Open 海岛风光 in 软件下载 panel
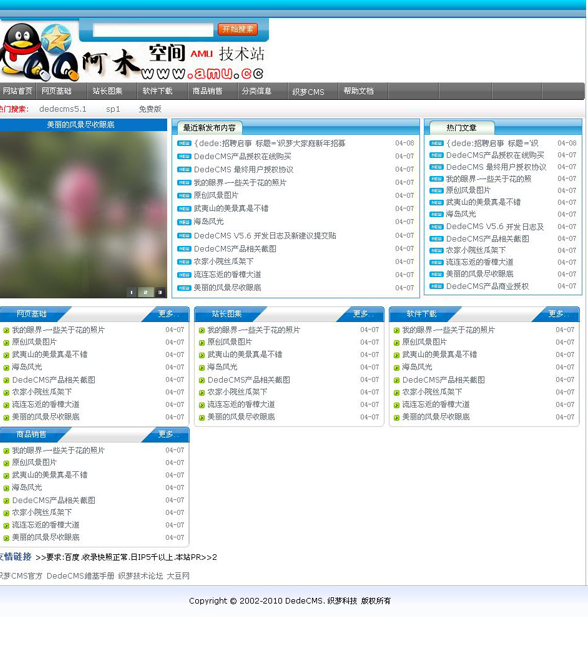The image size is (588, 651). click(x=417, y=367)
